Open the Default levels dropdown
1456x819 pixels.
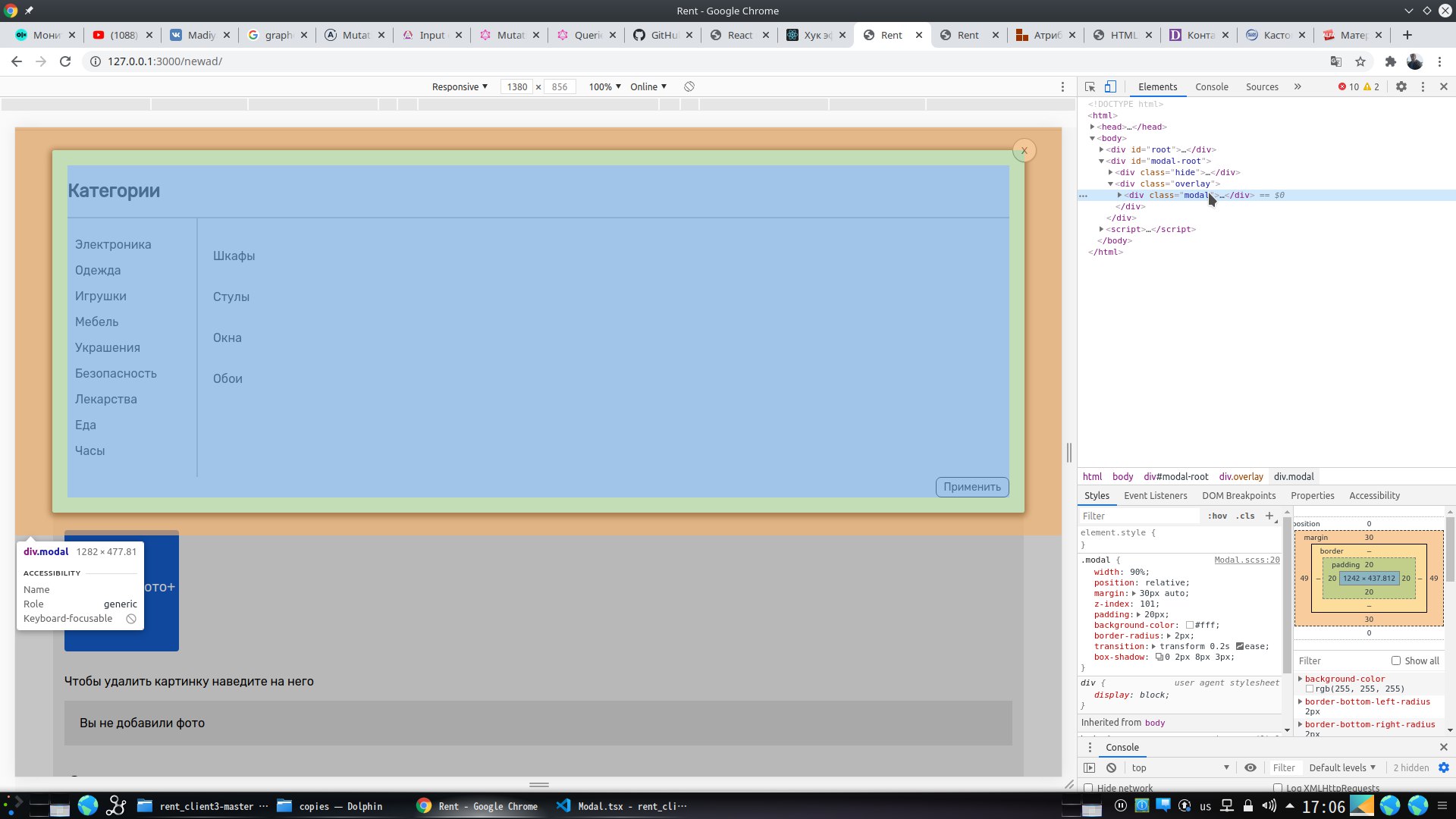1342,767
